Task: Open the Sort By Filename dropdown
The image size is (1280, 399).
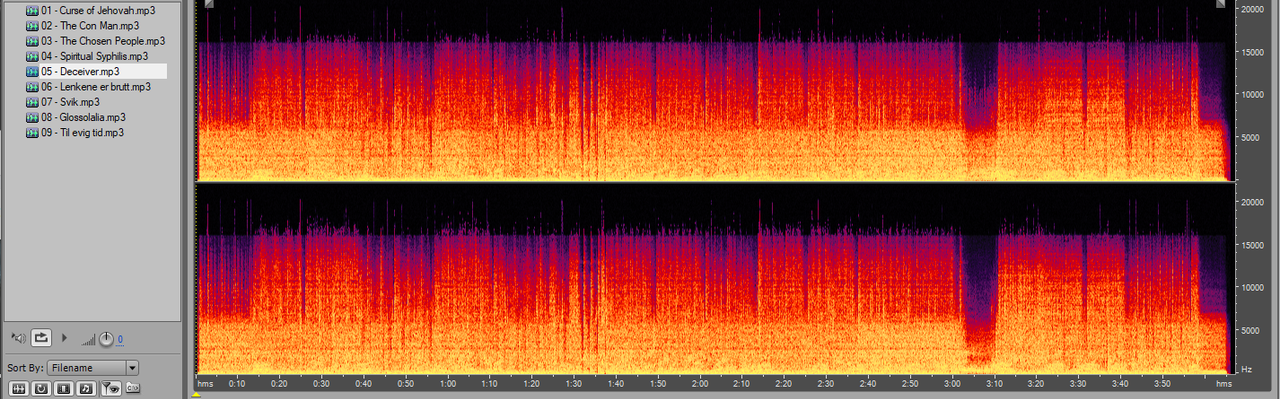Action: point(92,368)
